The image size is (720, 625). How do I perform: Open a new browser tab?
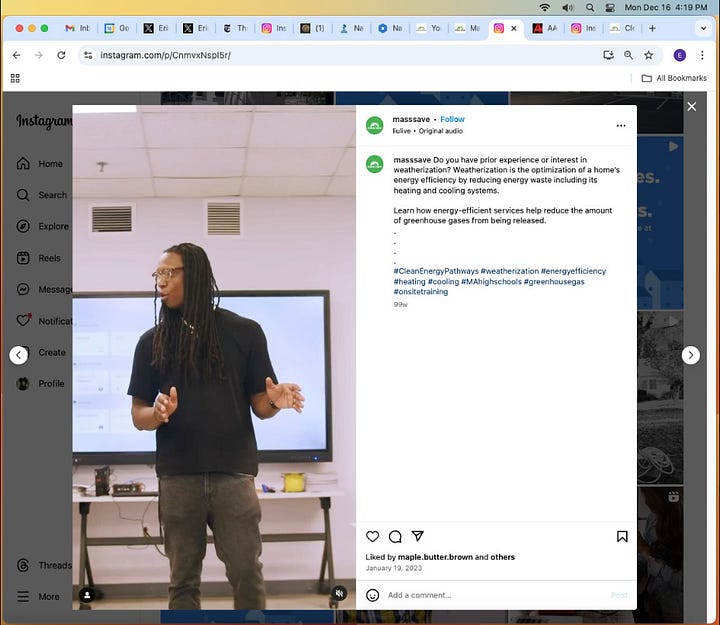(x=652, y=28)
